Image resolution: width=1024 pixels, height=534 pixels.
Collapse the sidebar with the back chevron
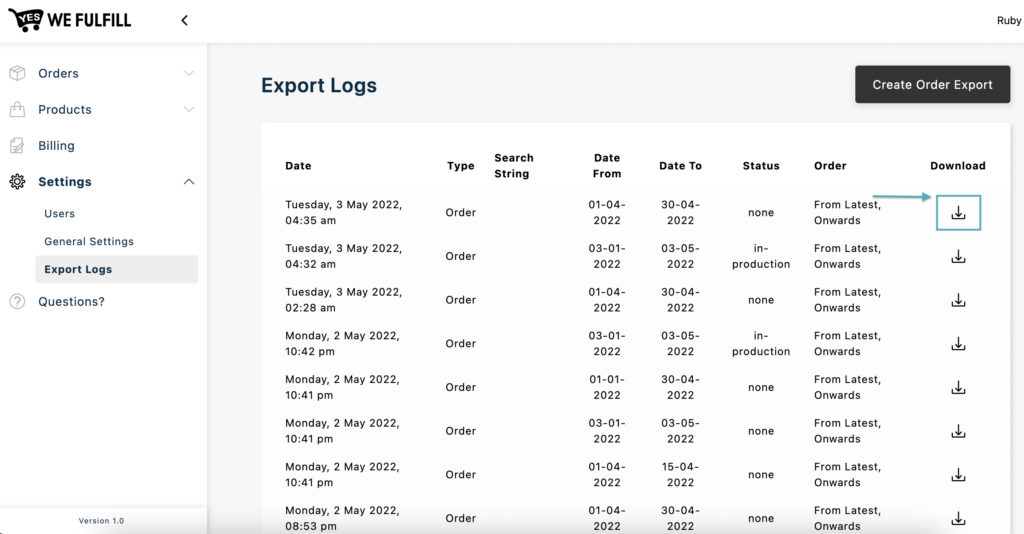pyautogui.click(x=185, y=20)
